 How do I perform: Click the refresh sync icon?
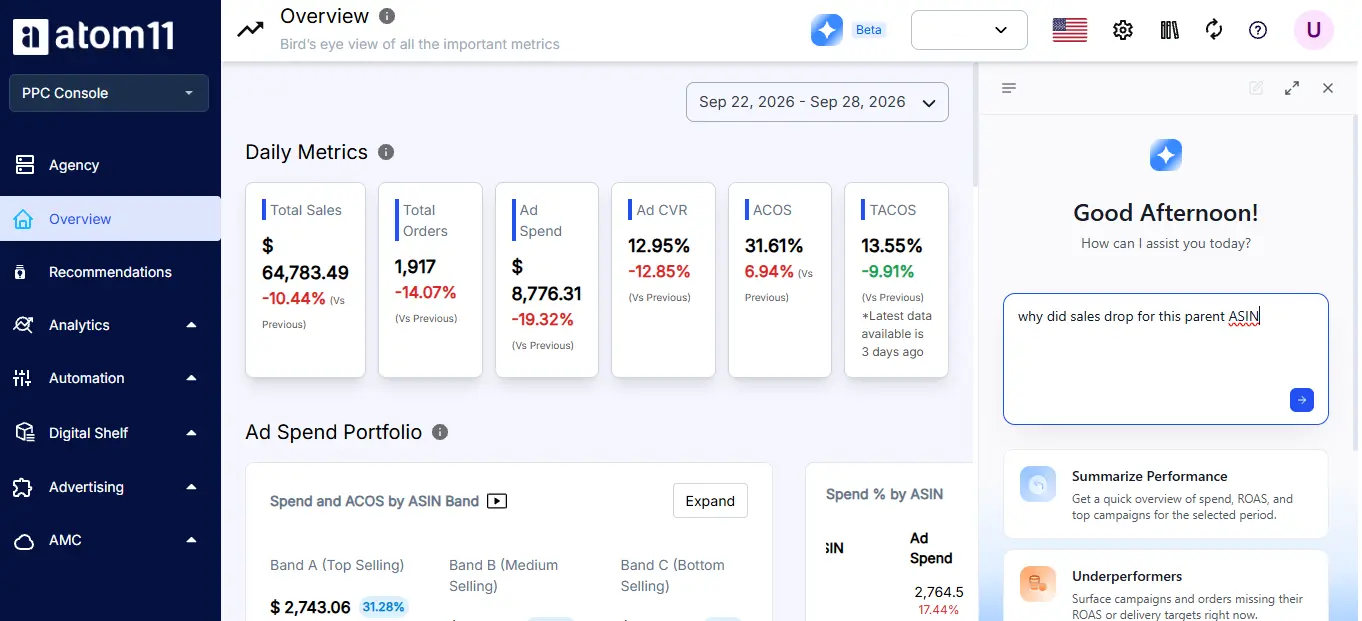click(x=1214, y=30)
